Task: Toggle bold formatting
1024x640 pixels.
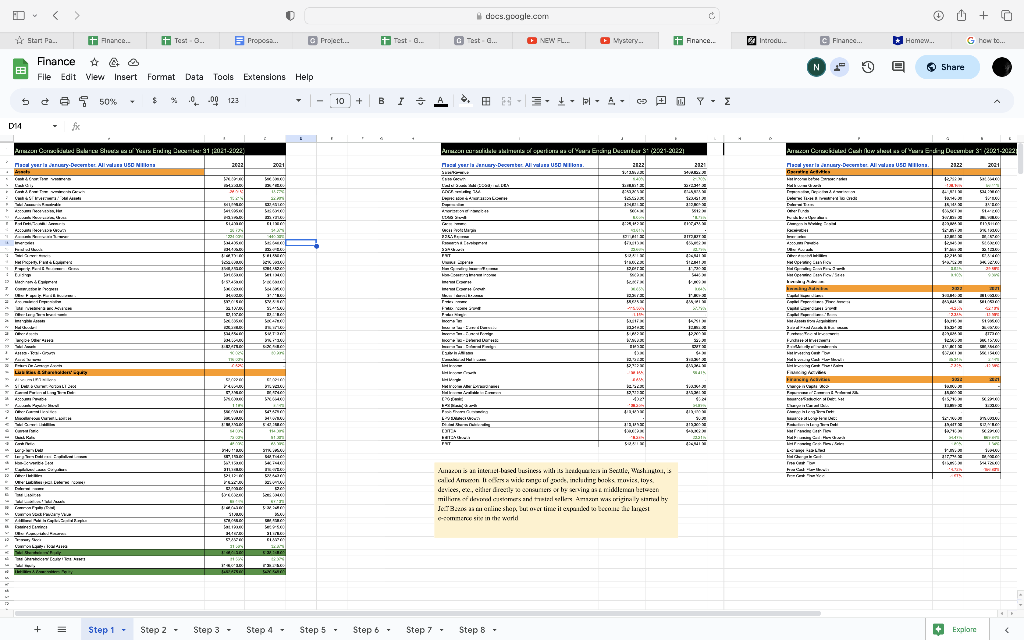Action: point(381,100)
